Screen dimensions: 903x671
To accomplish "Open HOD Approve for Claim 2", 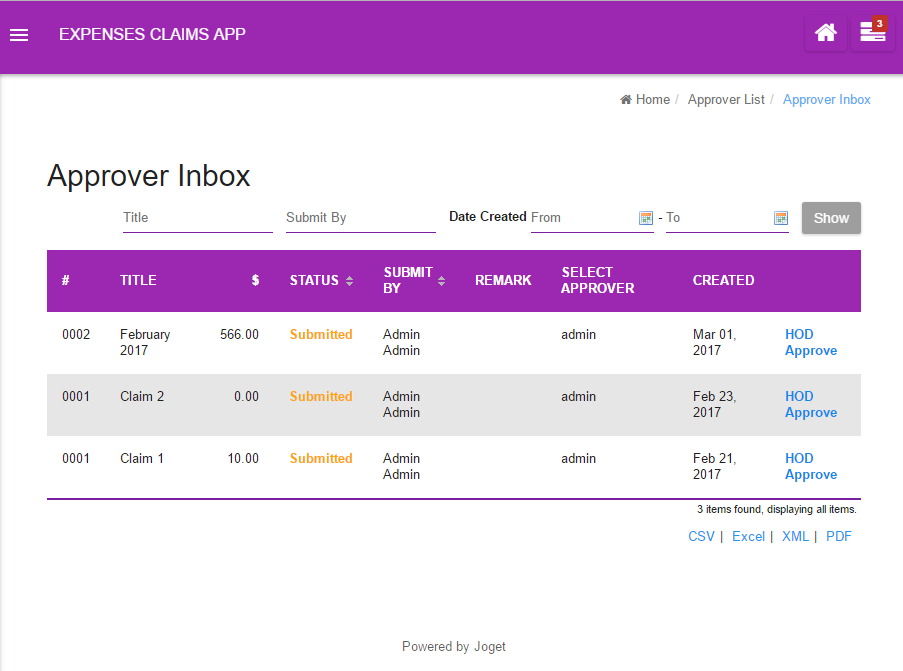I will point(810,405).
